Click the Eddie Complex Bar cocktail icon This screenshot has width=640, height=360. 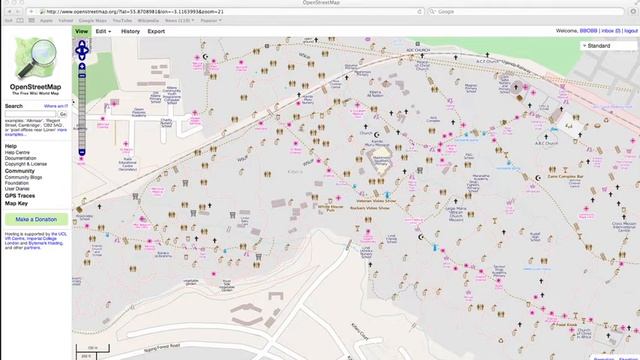[566, 169]
